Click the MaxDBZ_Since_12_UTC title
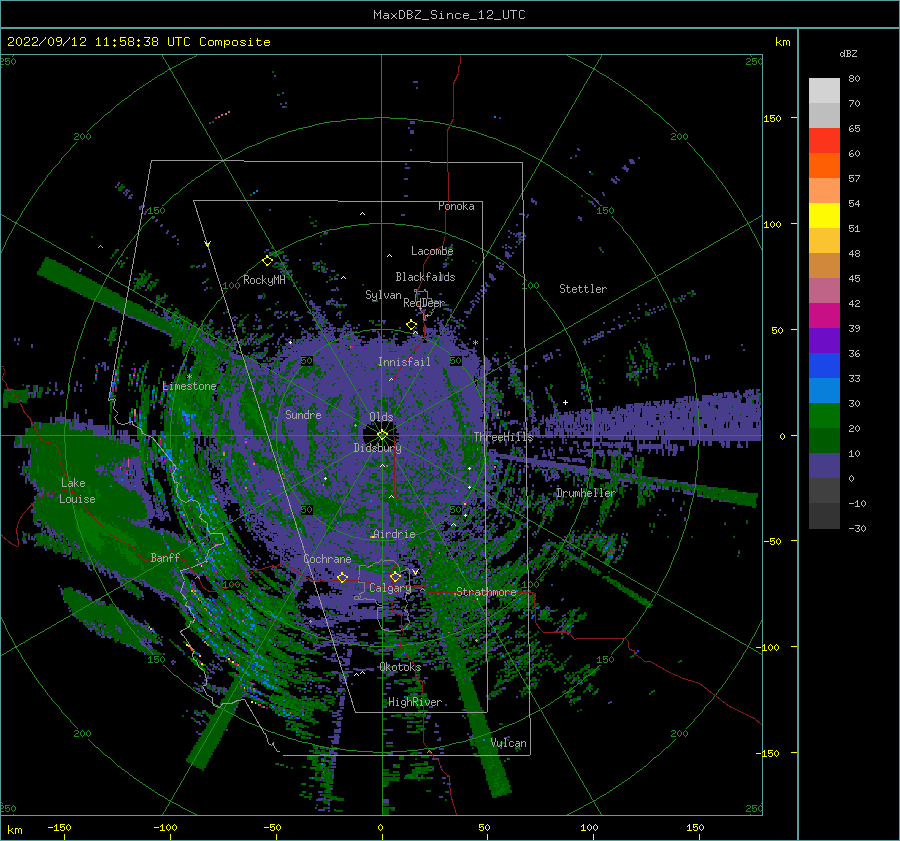The height and width of the screenshot is (841, 900). pyautogui.click(x=449, y=15)
